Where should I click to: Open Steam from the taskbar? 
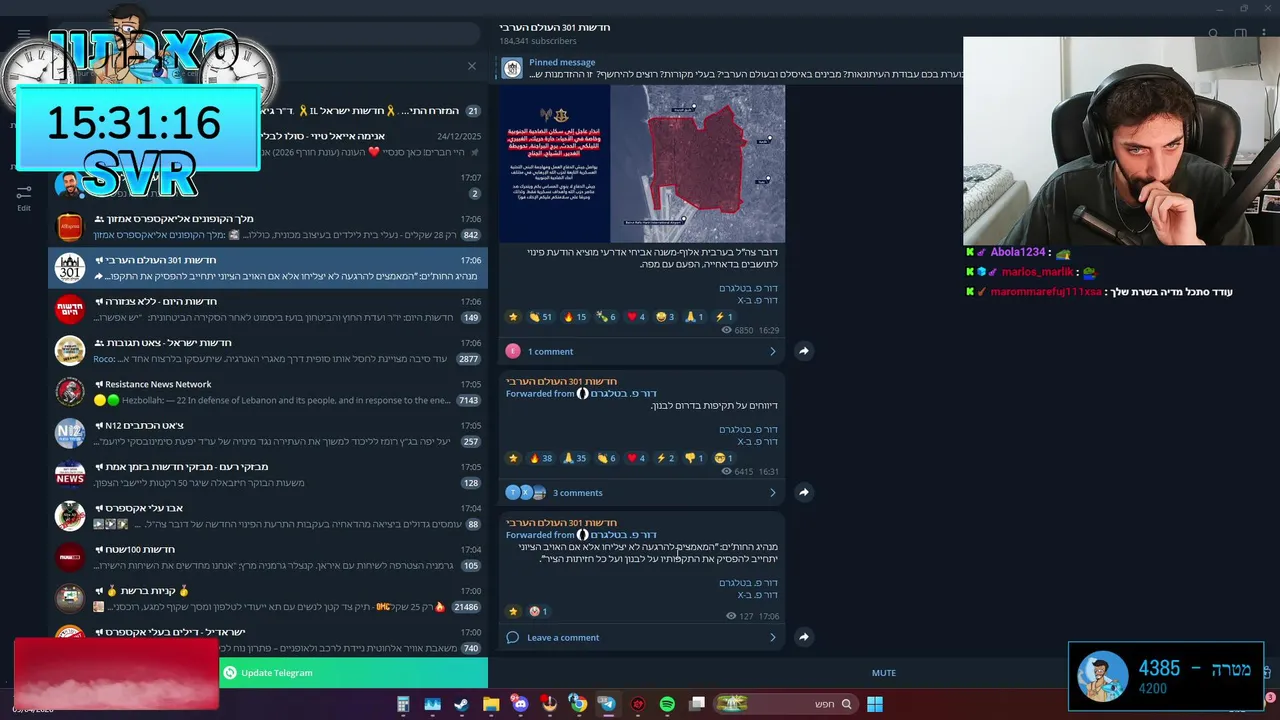tap(461, 704)
